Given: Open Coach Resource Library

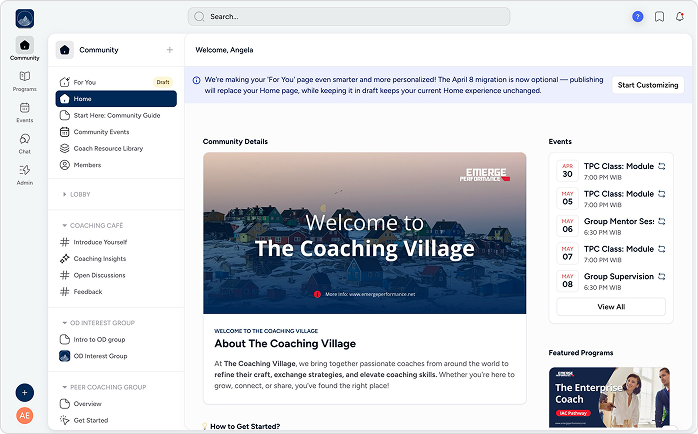Looking at the screenshot, I should pyautogui.click(x=116, y=148).
